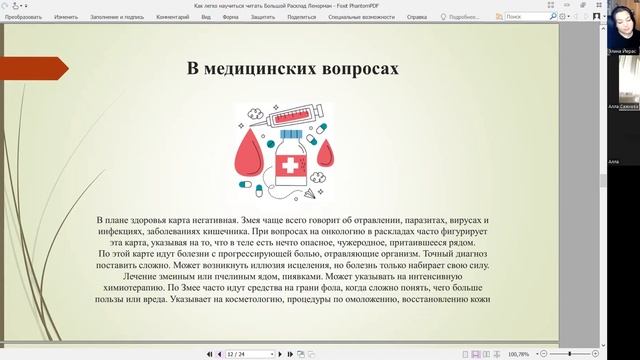Image resolution: width=640 pixels, height=360 pixels.
Task: Click the previous view icon
Action: point(301,354)
